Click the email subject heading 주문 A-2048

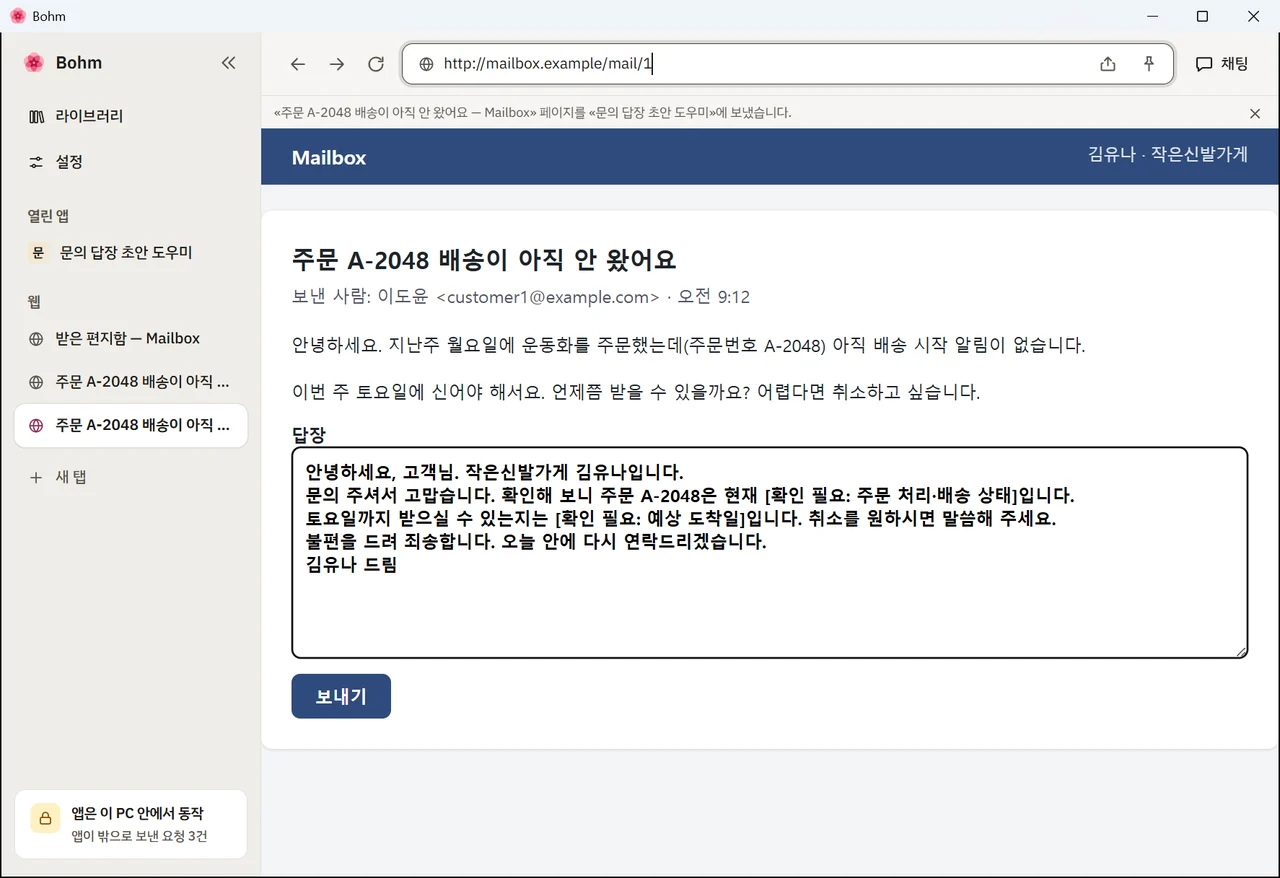click(484, 261)
